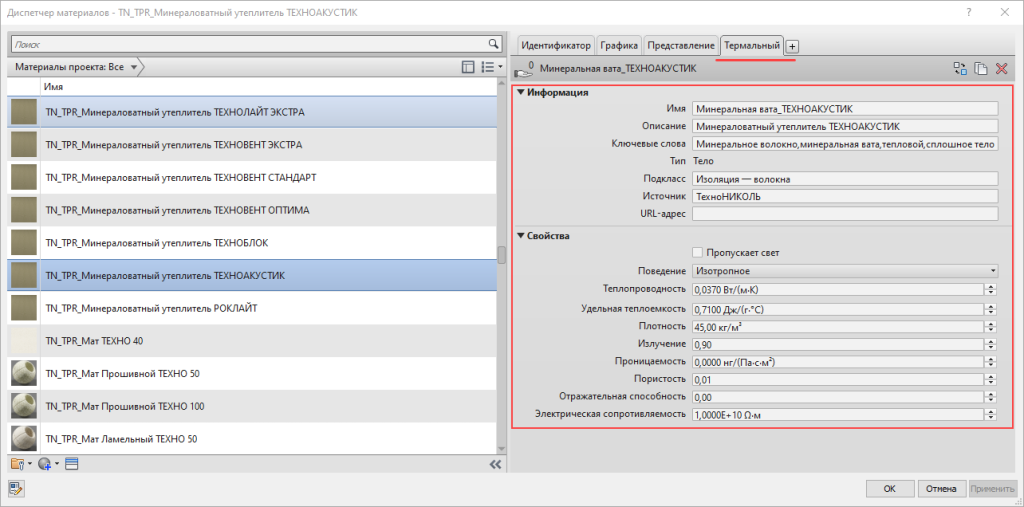Click the Теплопроводность value 0,0370 Вт/(м·К)

839,289
